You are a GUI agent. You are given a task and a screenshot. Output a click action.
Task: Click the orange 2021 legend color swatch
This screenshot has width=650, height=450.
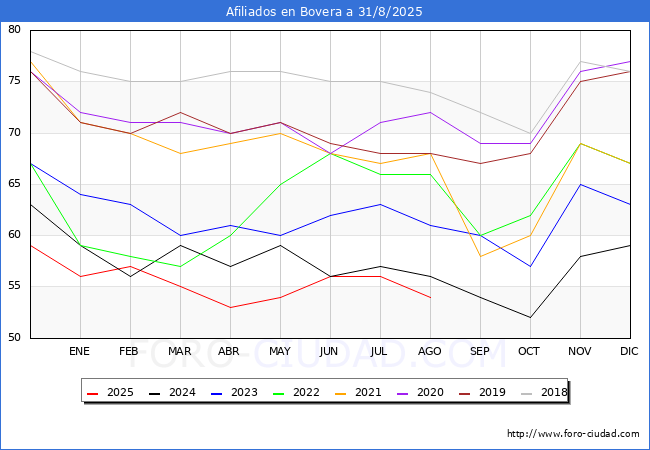(341, 393)
